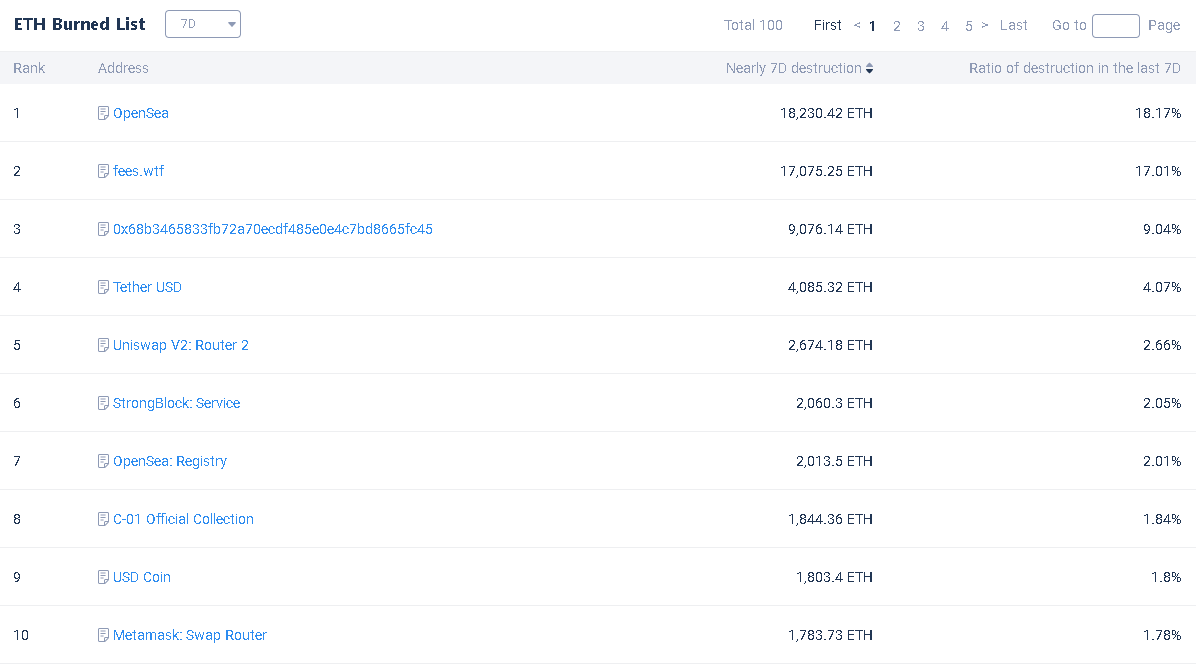Click the 17.01% ratio value
The height and width of the screenshot is (666, 1196).
(x=1158, y=171)
